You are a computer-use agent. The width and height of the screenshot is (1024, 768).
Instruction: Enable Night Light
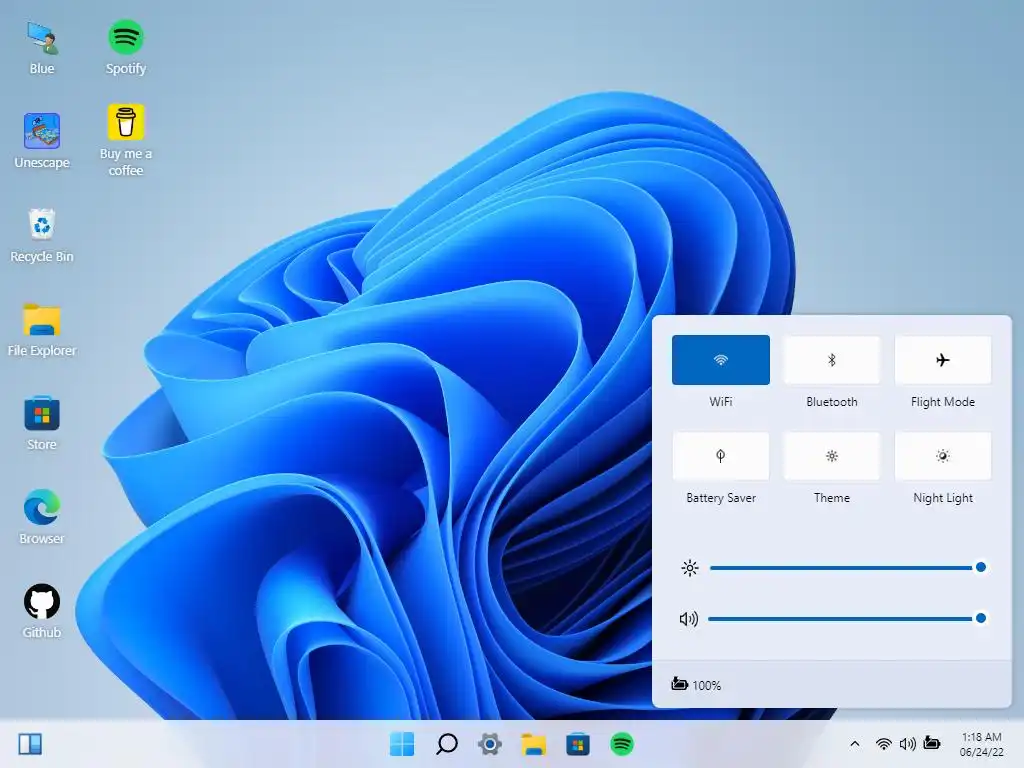click(x=942, y=456)
